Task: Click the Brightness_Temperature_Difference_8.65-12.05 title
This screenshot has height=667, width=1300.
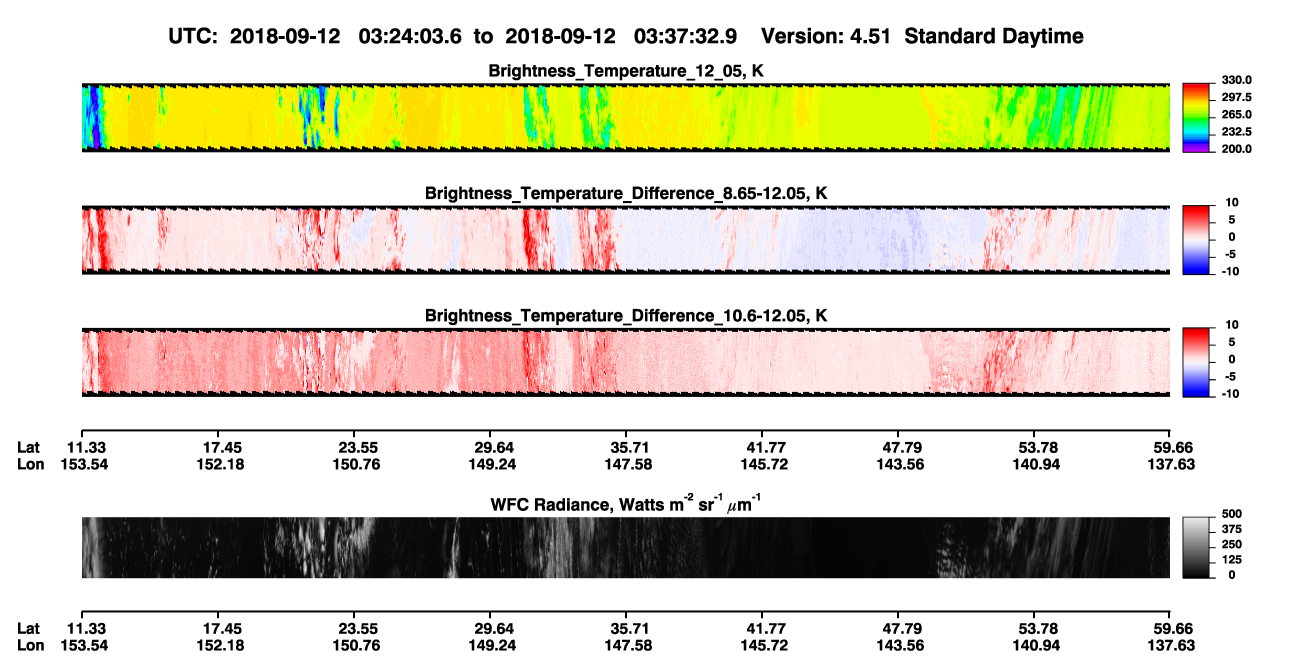Action: pos(626,192)
